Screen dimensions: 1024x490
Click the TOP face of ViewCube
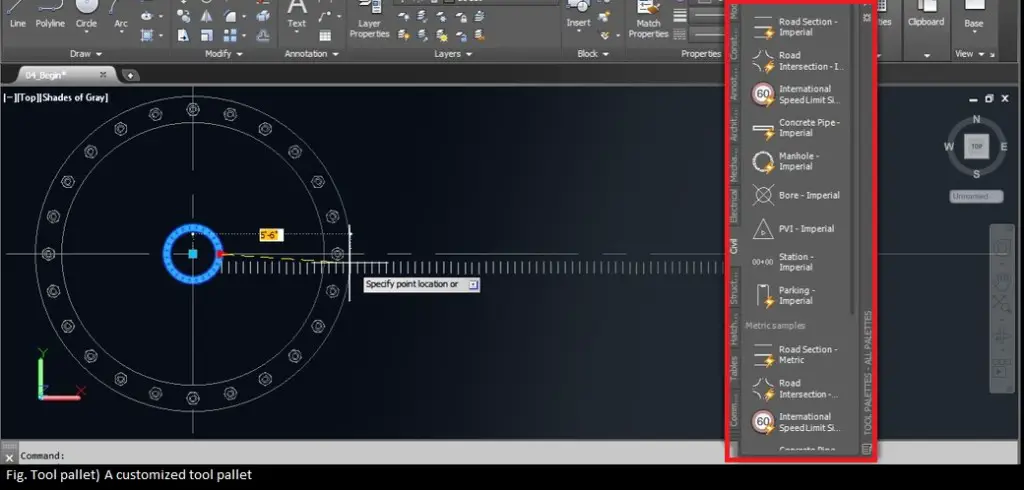(x=975, y=147)
